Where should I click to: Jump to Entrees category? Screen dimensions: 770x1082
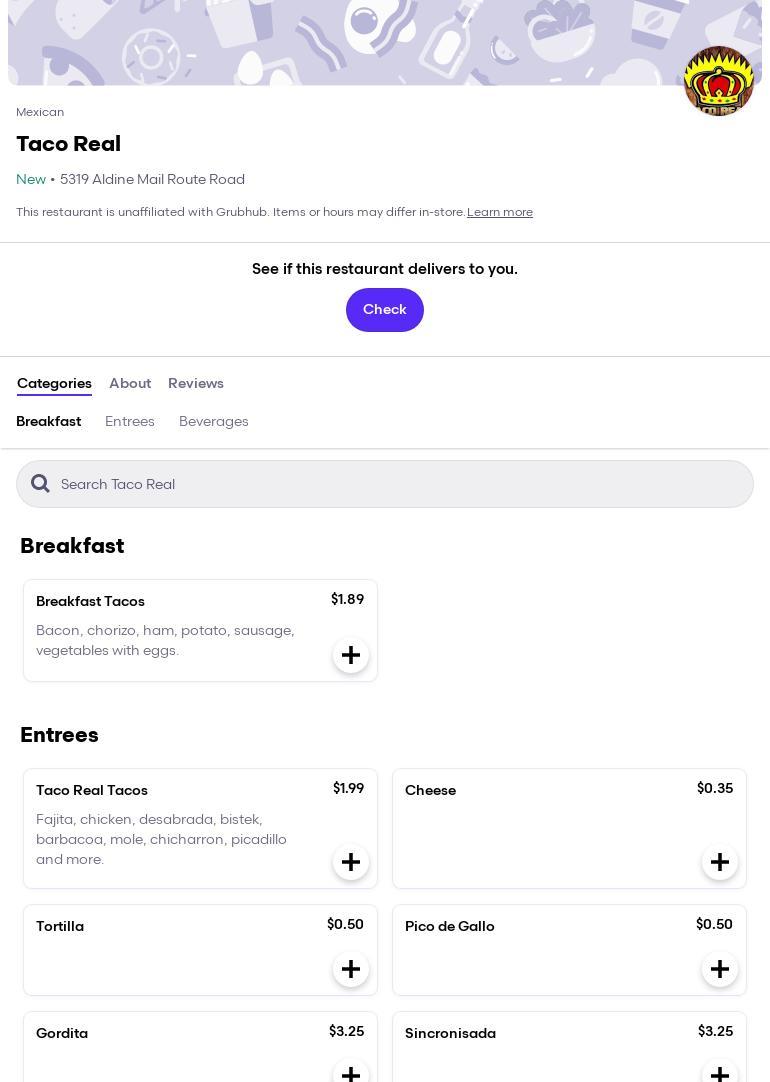pos(130,422)
